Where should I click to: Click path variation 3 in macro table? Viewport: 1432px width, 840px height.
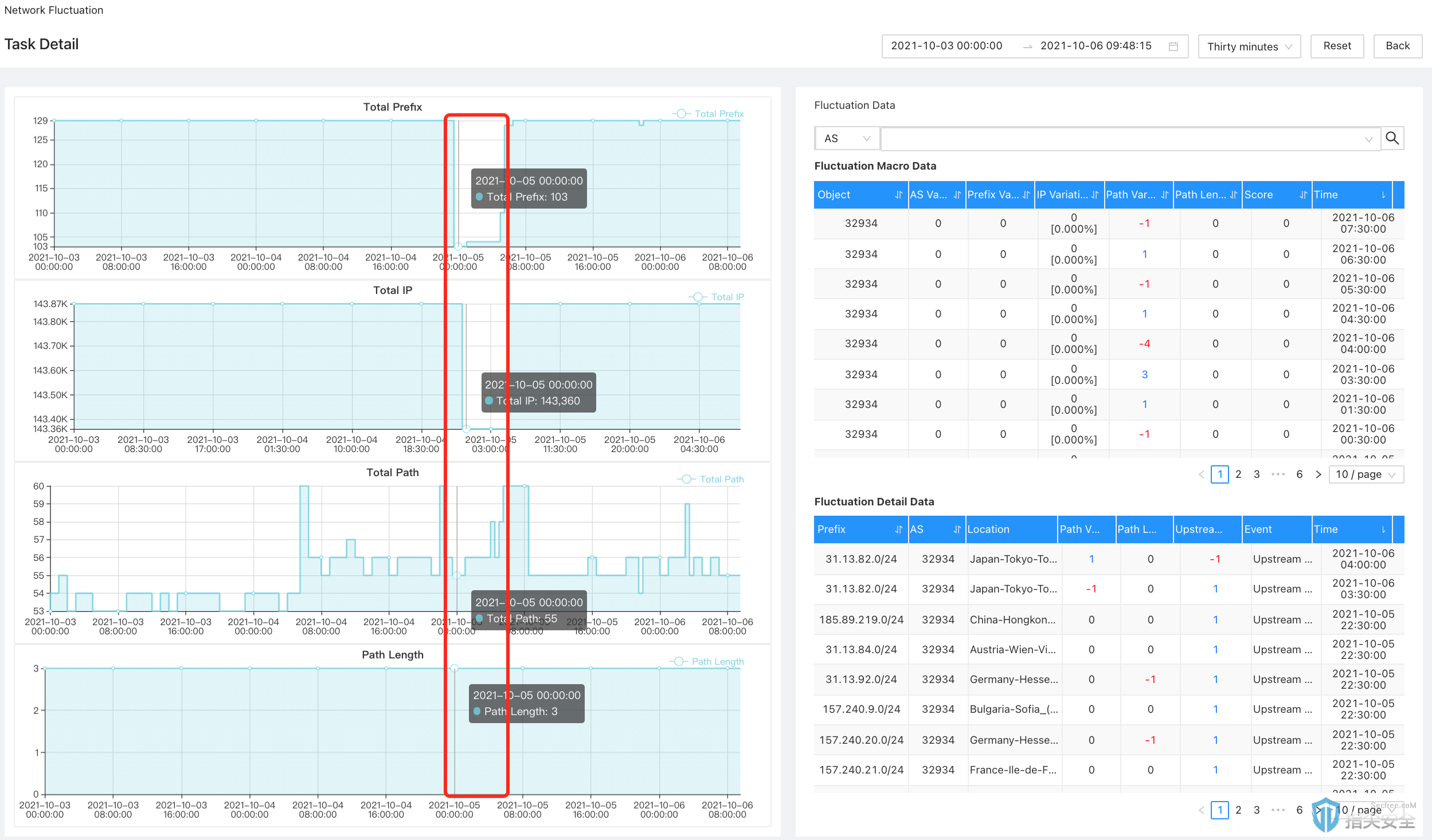pyautogui.click(x=1144, y=375)
